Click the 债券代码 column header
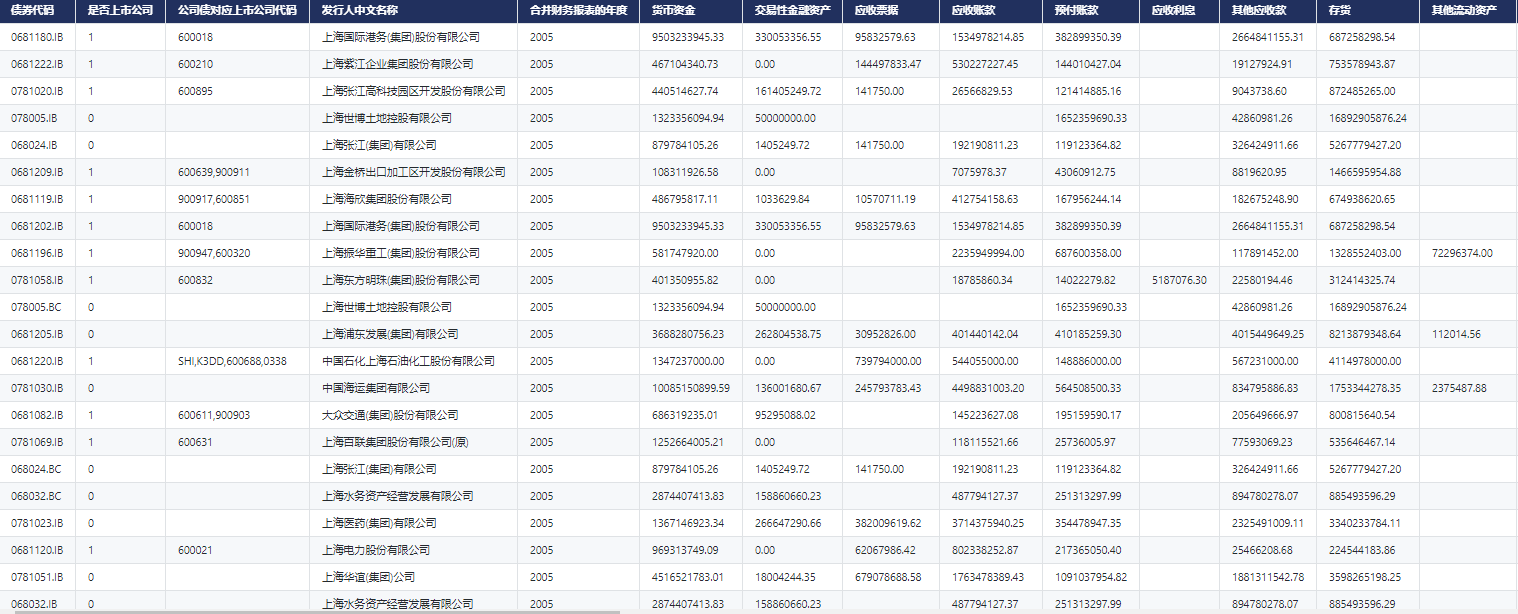The height and width of the screenshot is (614, 1518). click(32, 10)
